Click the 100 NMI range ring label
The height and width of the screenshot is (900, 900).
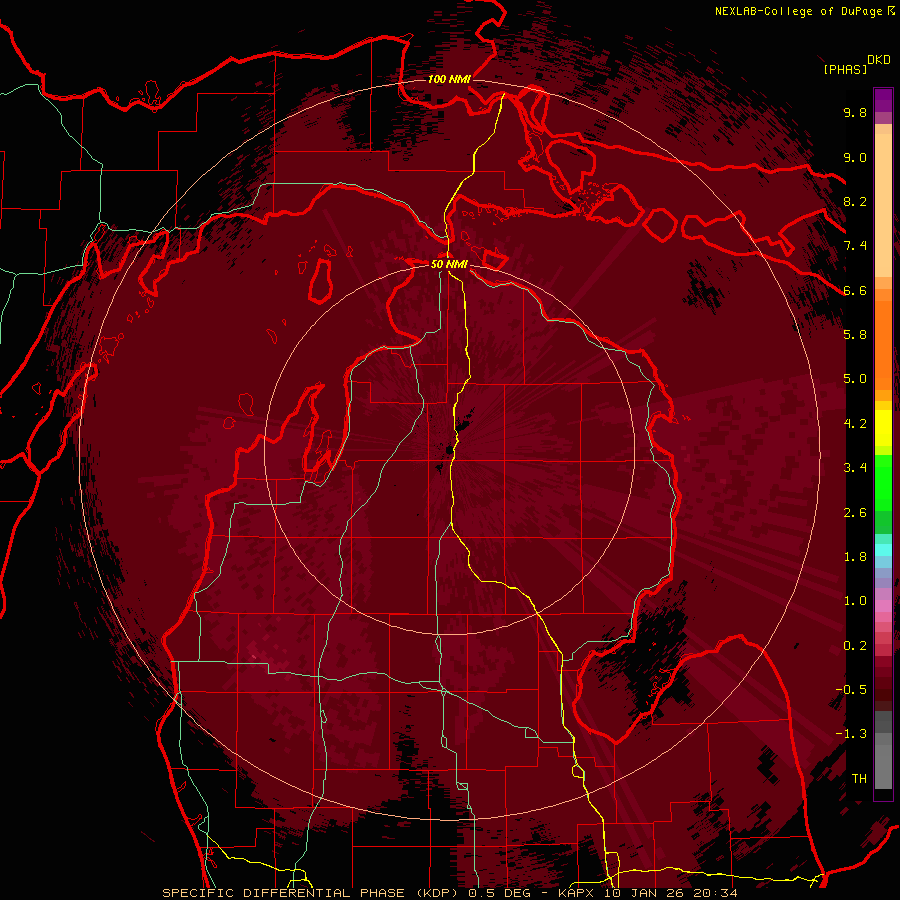(449, 79)
